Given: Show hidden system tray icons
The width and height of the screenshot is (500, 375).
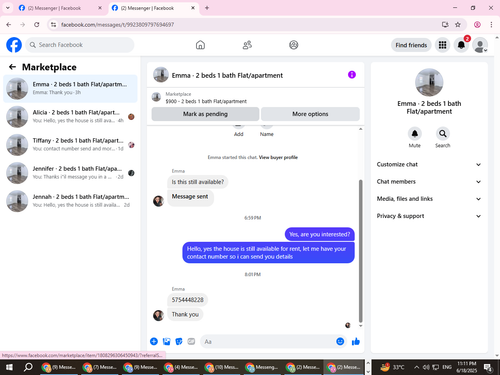Looking at the screenshot, I should [417, 367].
